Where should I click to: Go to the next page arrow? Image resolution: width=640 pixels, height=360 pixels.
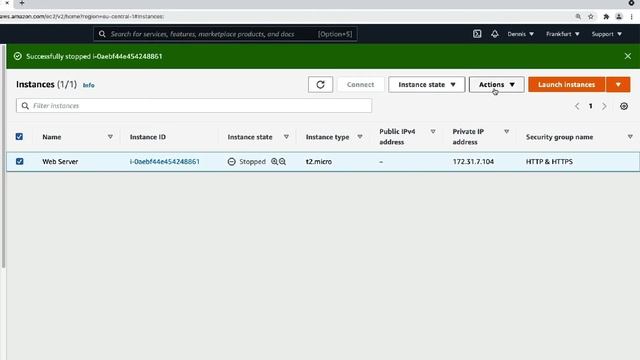604,106
